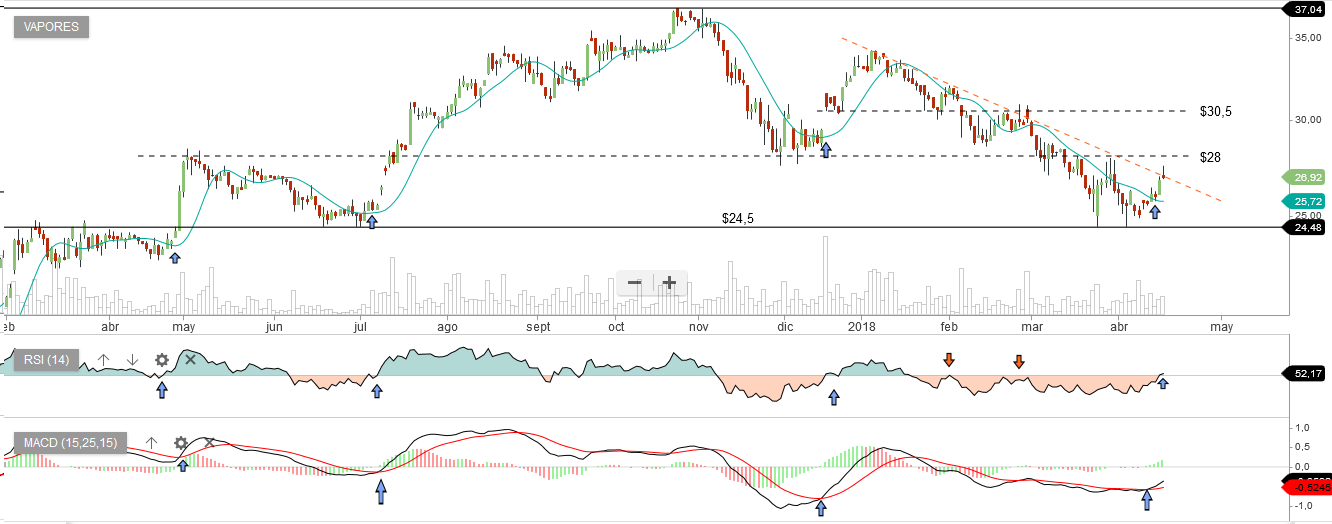
Task: Click the mar label on time axis
Action: pos(1033,326)
